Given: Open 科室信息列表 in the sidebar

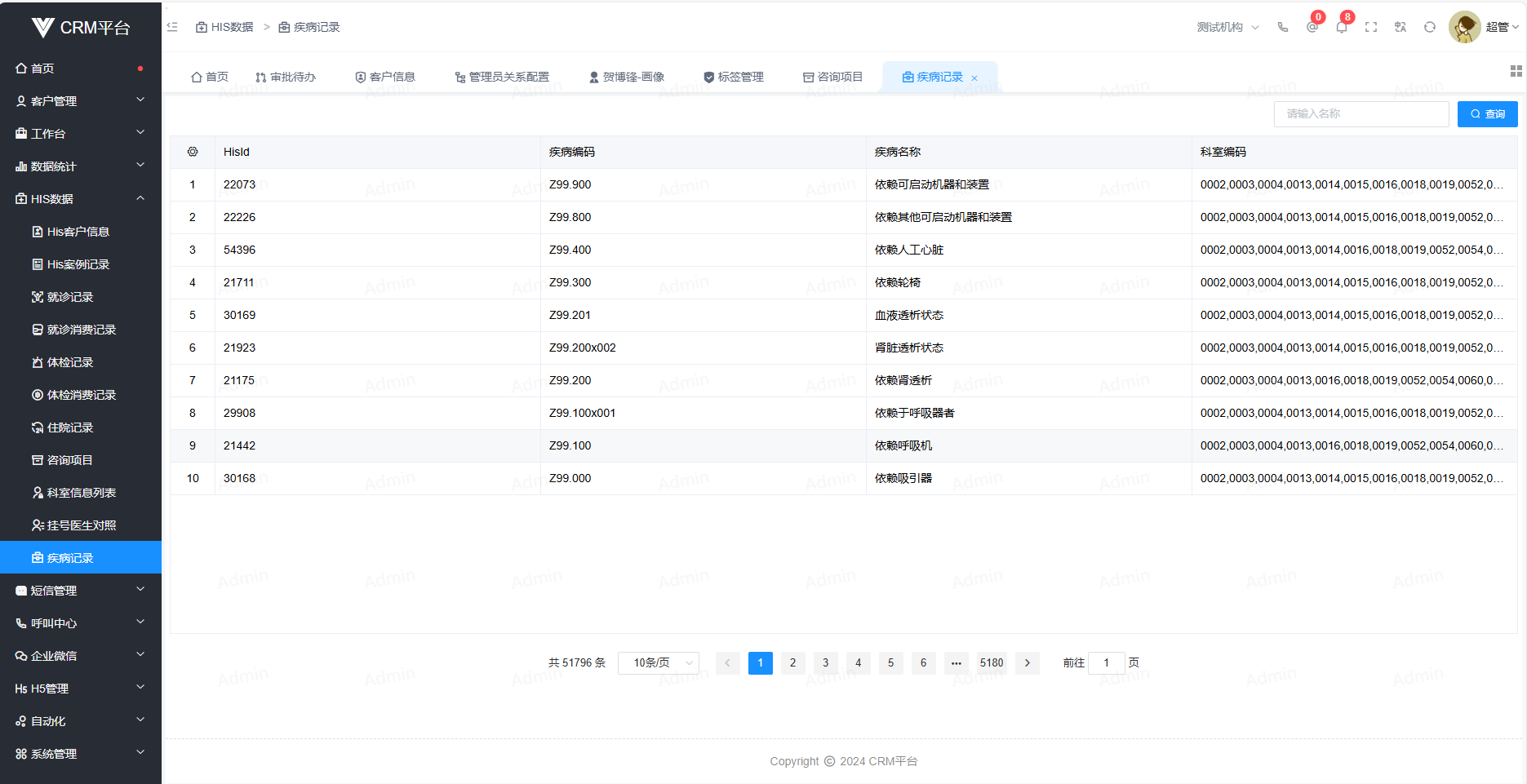Looking at the screenshot, I should point(81,492).
